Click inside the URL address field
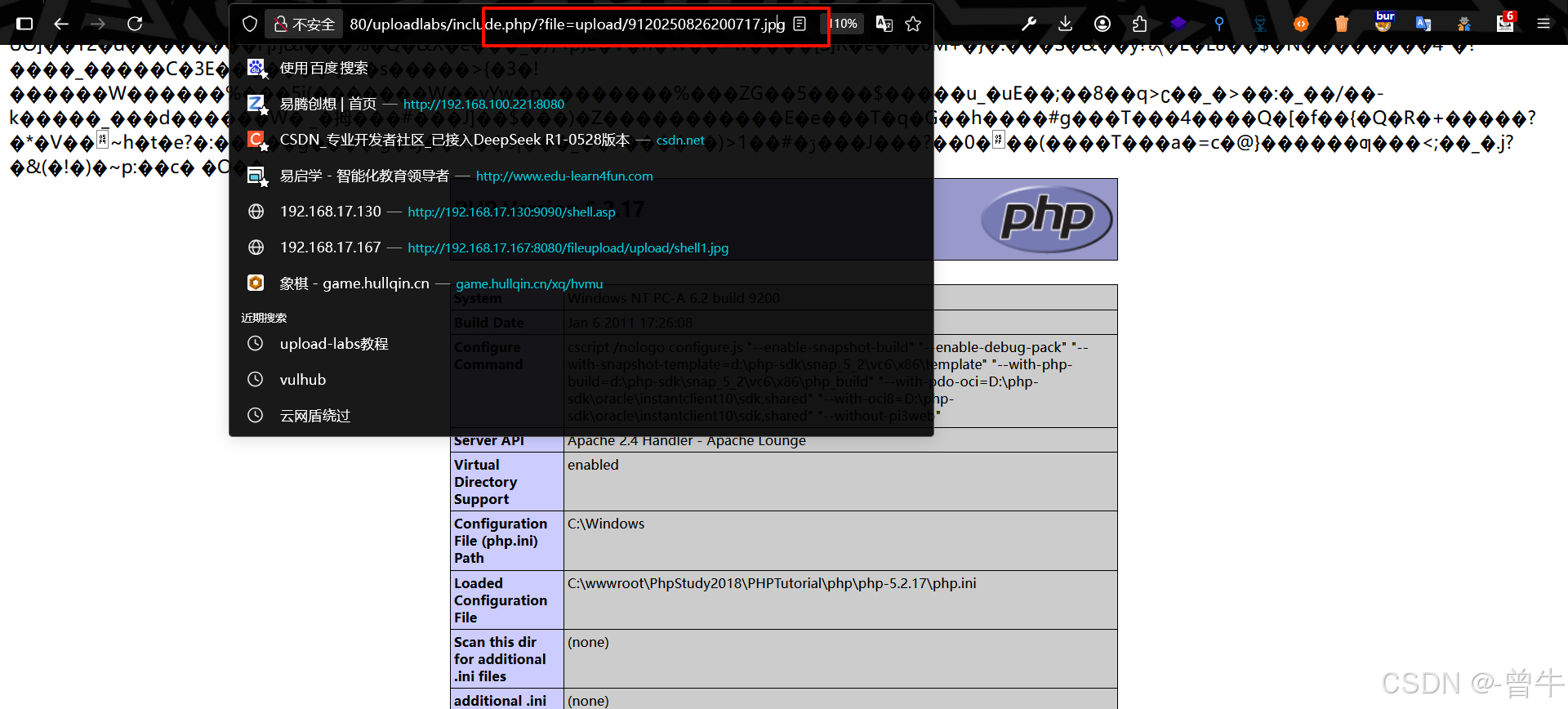The image size is (1568, 709). [567, 24]
